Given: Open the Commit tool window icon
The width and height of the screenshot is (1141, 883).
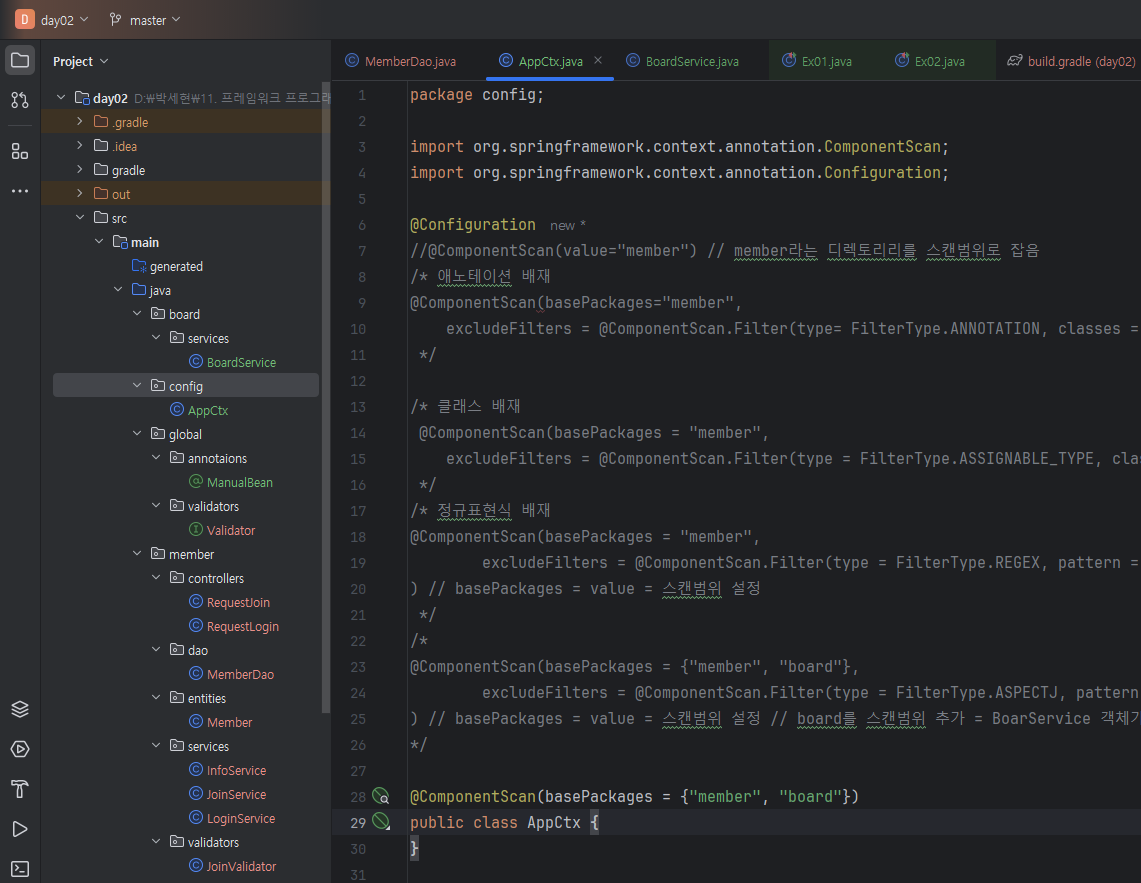Looking at the screenshot, I should tap(20, 100).
